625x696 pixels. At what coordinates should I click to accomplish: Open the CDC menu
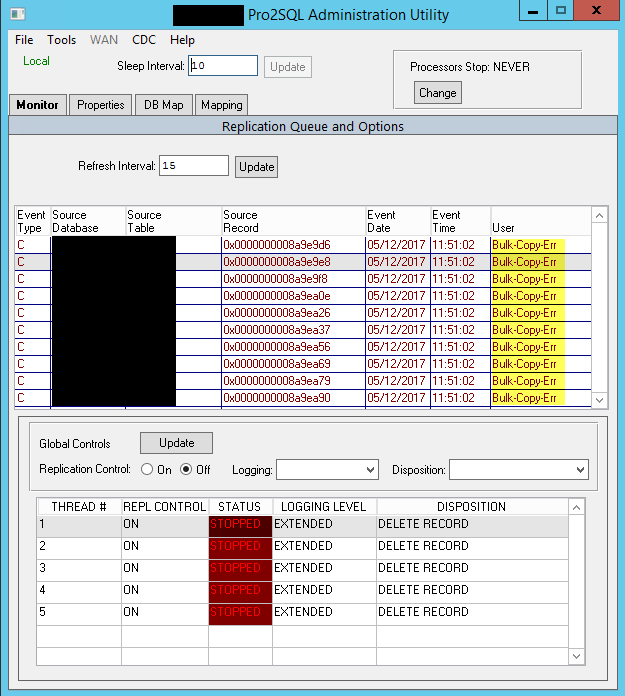[x=144, y=40]
